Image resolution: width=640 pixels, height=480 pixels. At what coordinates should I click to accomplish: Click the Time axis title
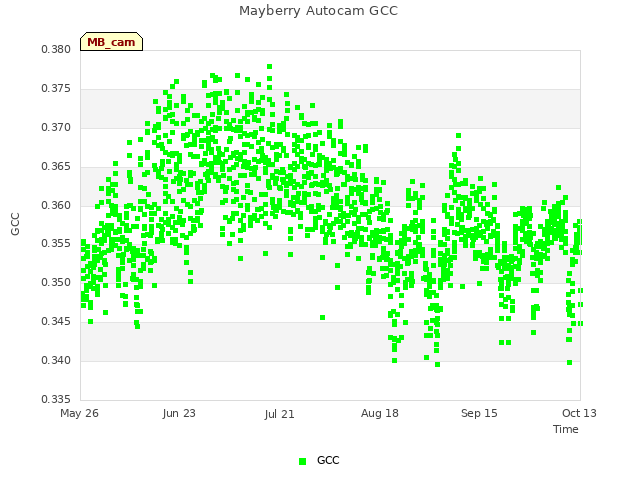point(566,429)
